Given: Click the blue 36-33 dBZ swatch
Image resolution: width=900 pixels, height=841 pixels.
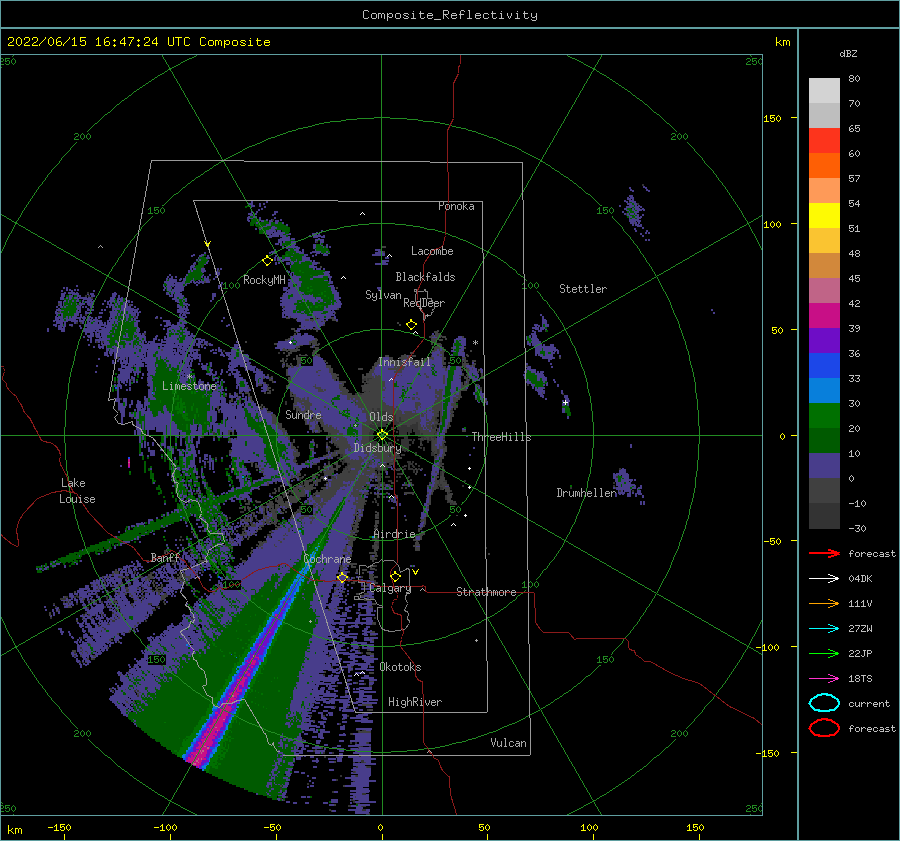Looking at the screenshot, I should (824, 366).
